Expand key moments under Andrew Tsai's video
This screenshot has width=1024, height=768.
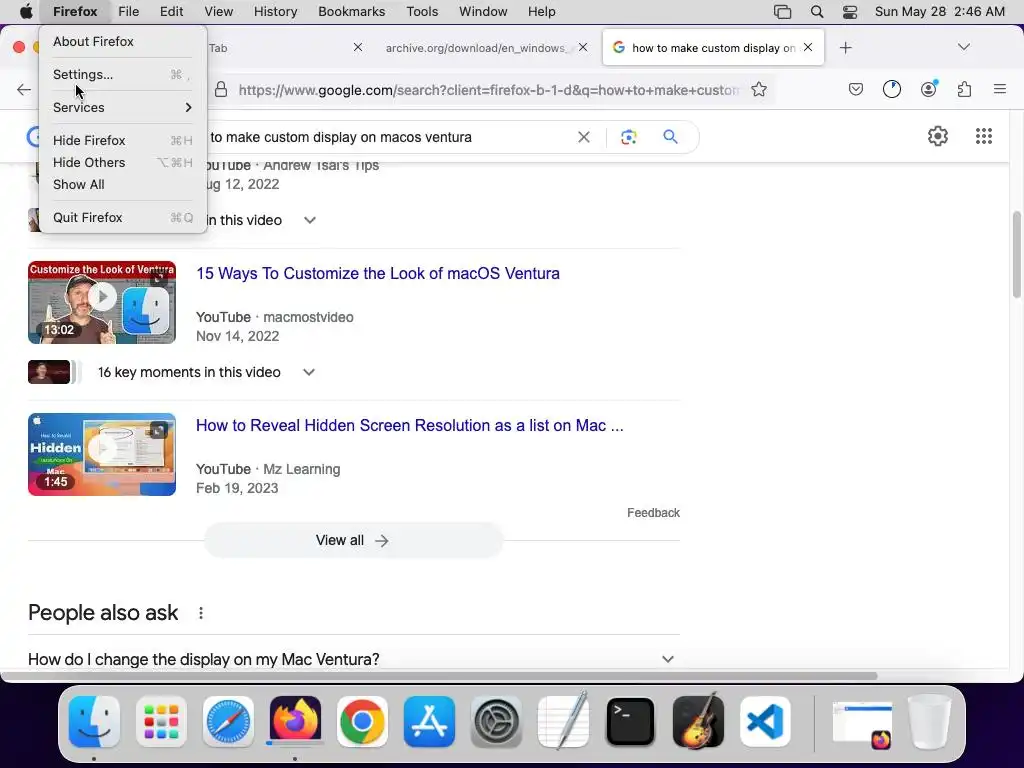click(x=310, y=220)
